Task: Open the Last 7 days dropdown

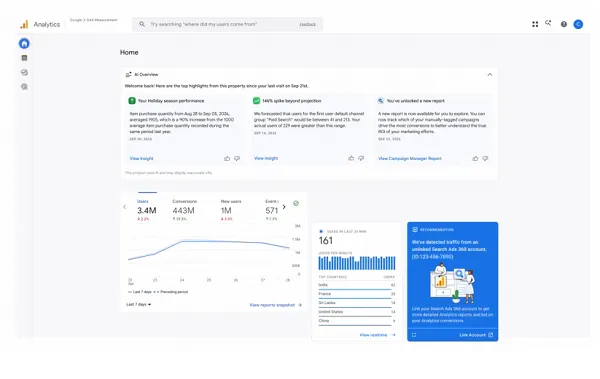Action: coord(139,304)
